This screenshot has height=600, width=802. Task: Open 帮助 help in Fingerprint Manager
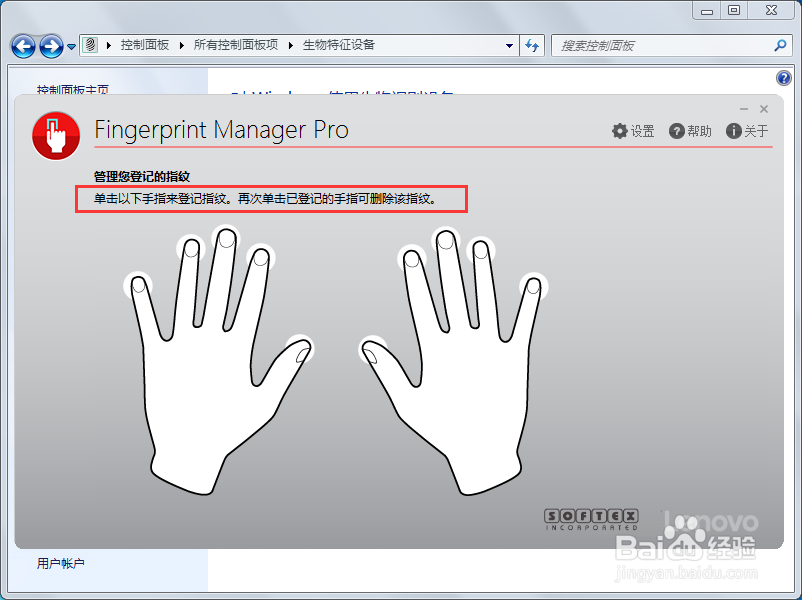690,131
